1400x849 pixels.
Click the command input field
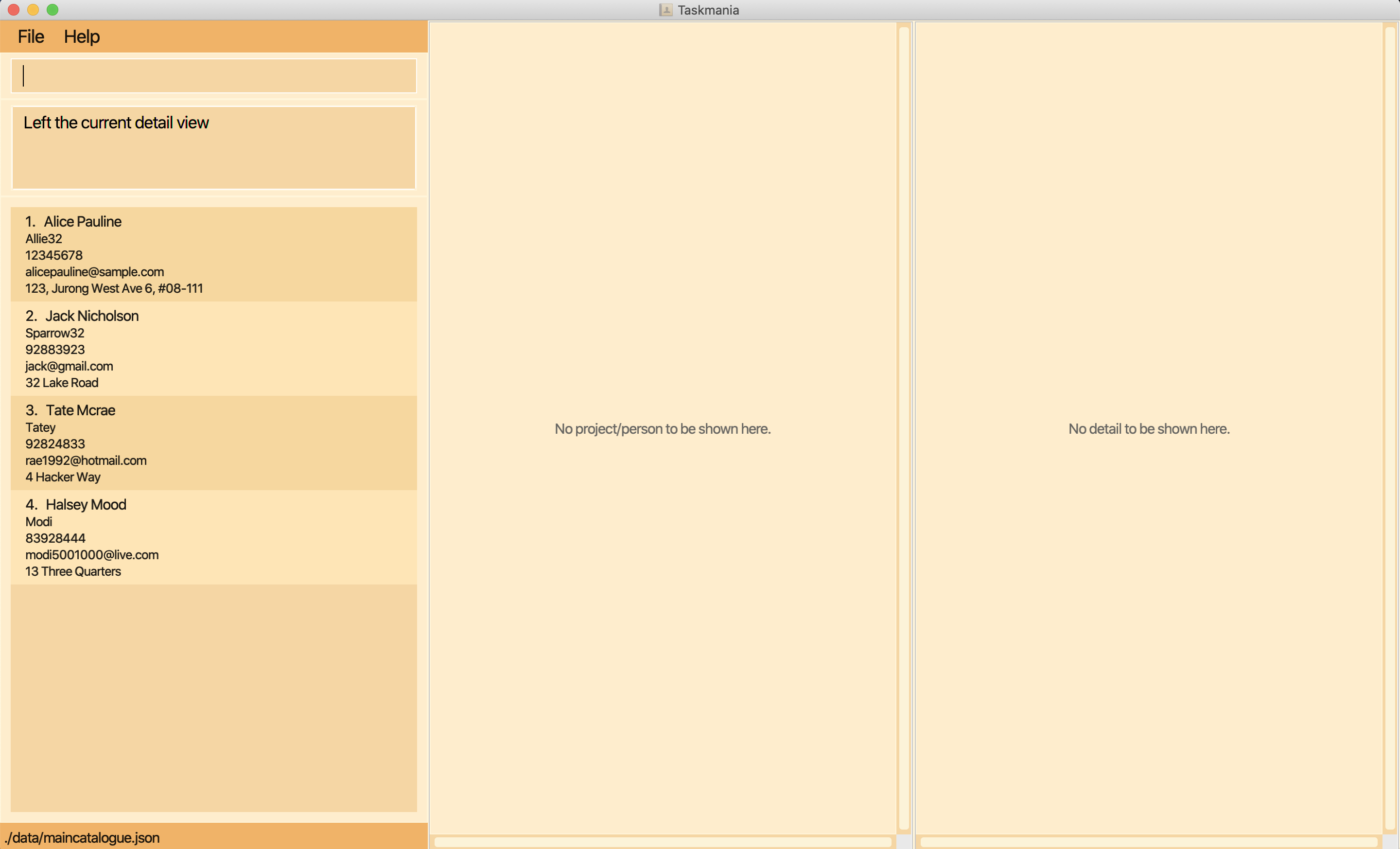tap(213, 75)
